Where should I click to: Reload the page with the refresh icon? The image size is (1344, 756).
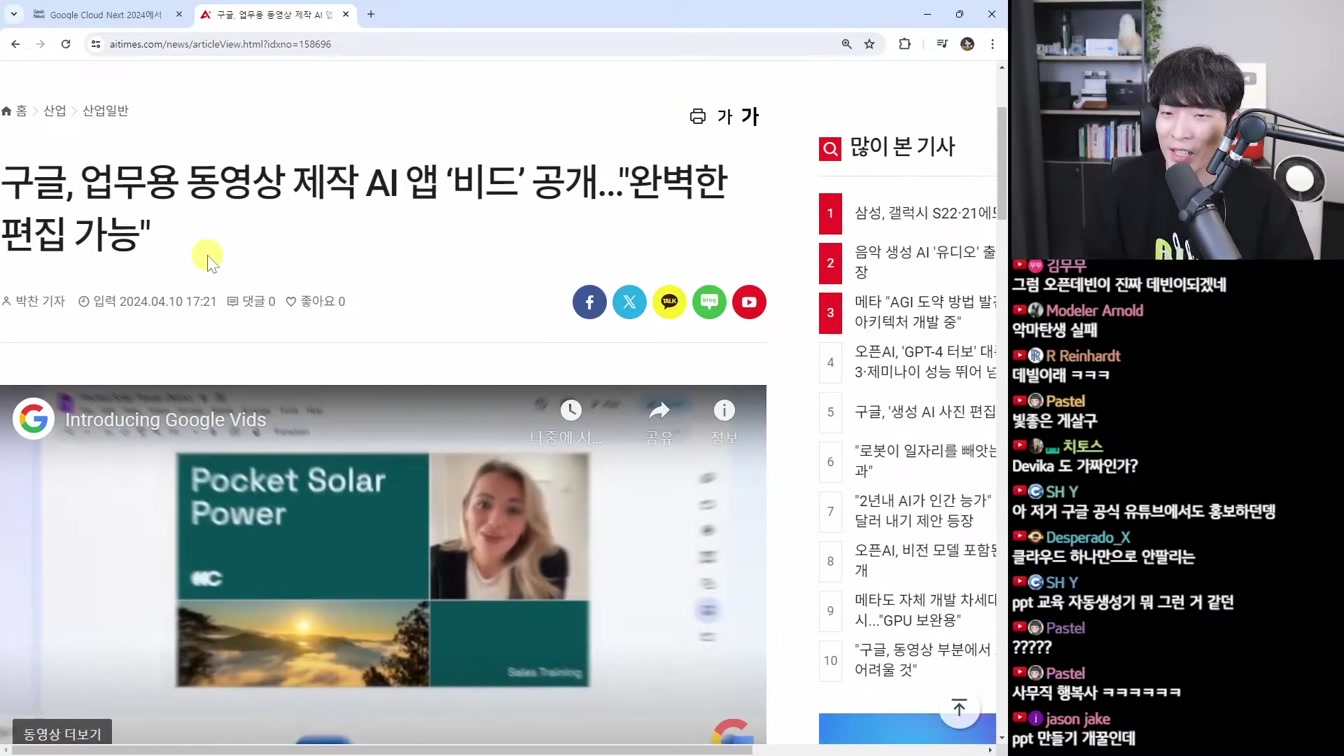pos(66,44)
